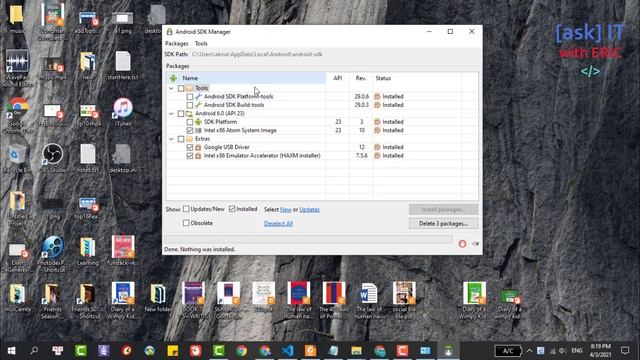Click the New link next to Select

[286, 209]
